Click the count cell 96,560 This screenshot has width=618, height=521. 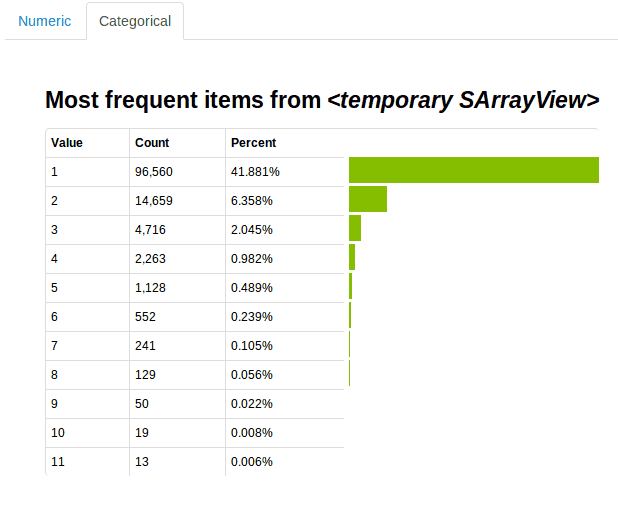tap(154, 172)
